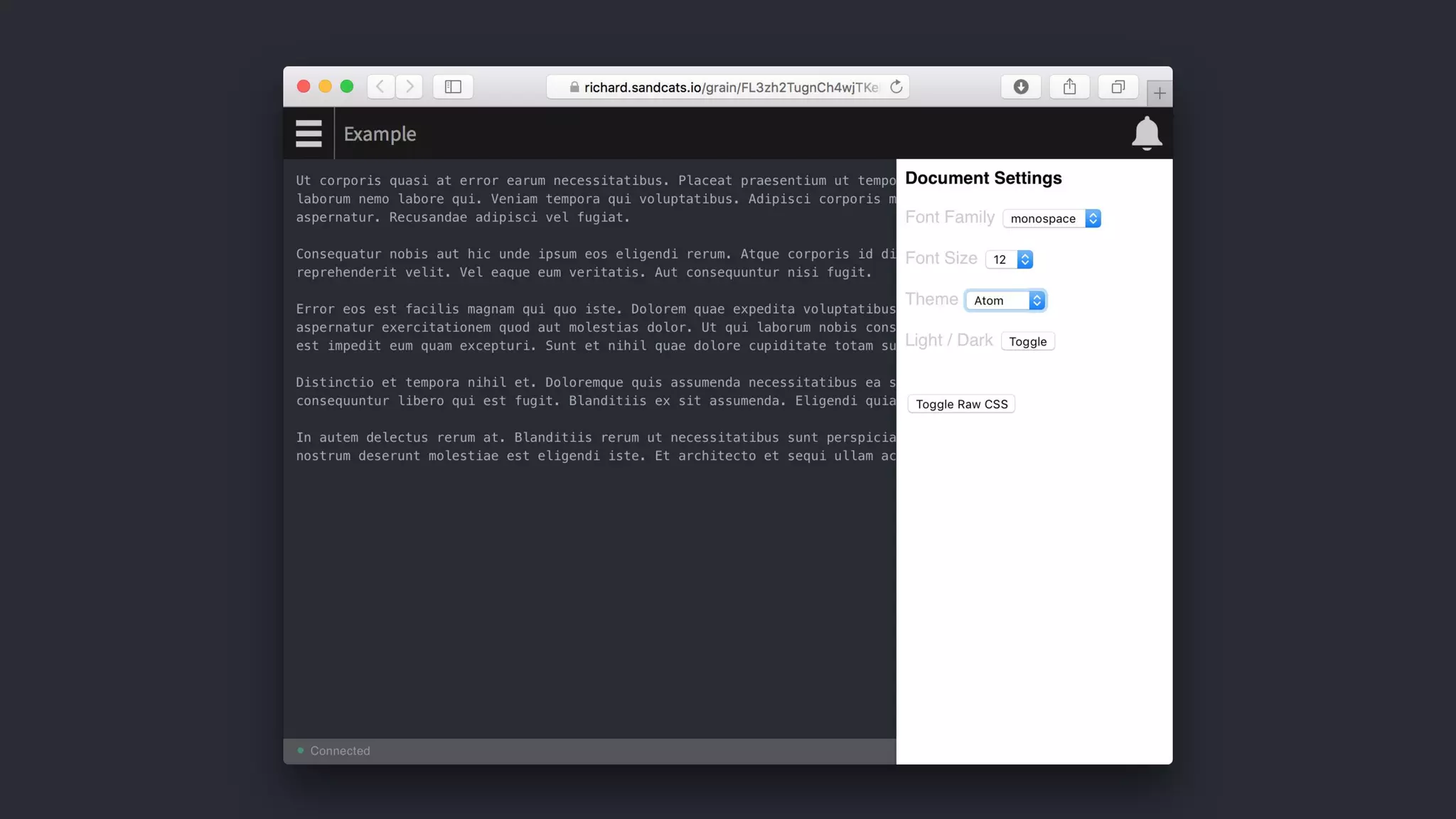Open the hamburger menu icon
The image size is (1456, 819).
309,134
